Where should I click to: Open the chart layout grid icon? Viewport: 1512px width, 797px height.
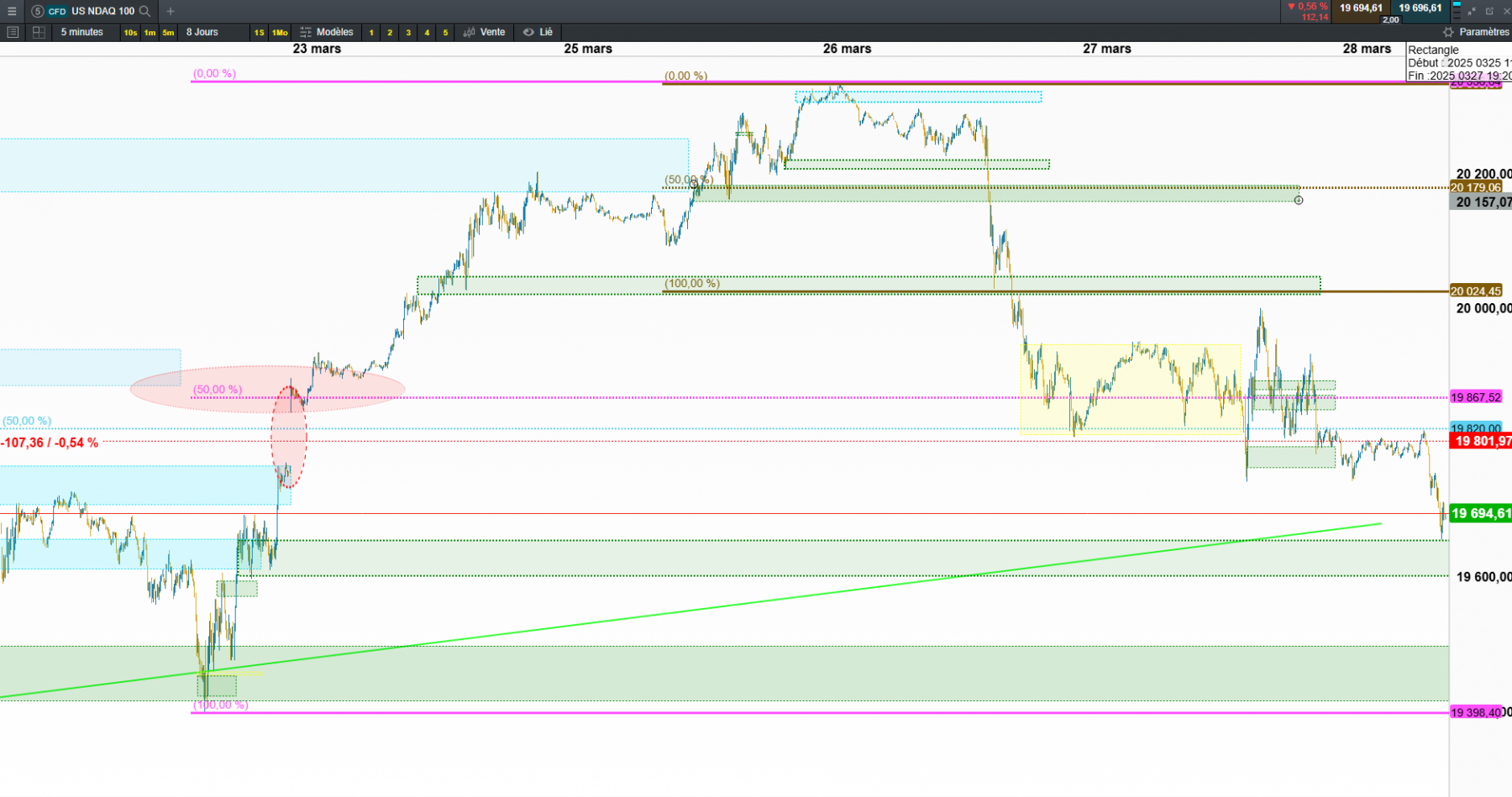pos(39,32)
